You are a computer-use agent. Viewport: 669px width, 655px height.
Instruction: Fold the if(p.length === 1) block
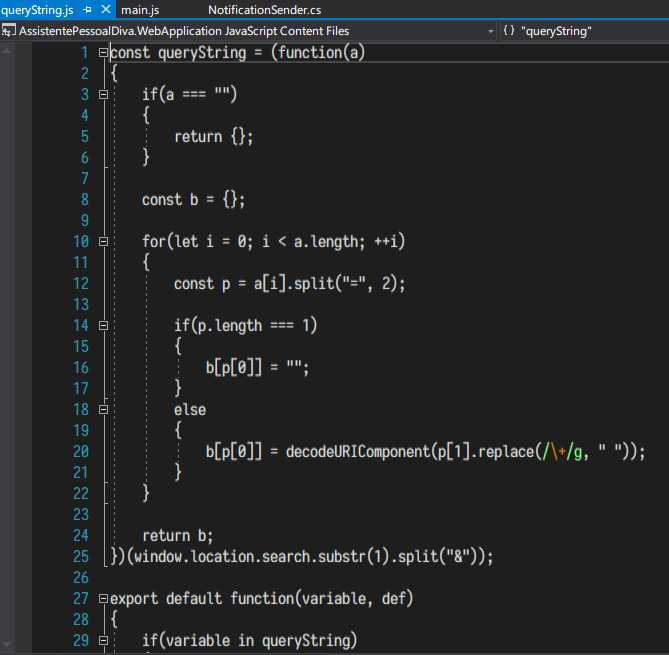click(103, 325)
